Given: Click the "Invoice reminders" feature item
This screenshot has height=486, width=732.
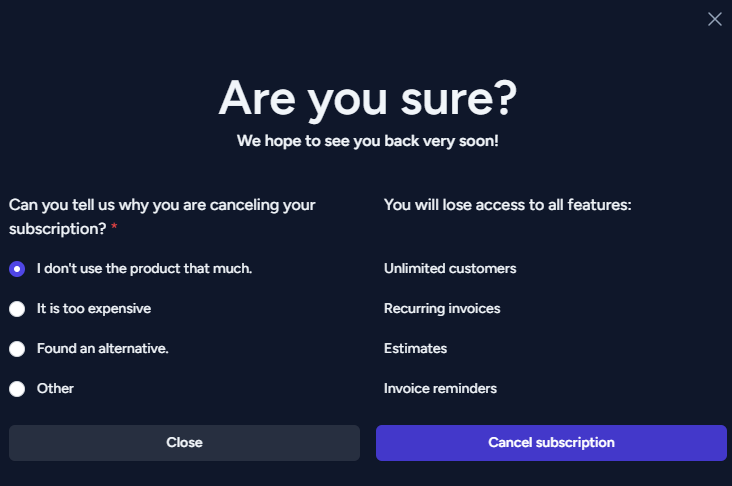Looking at the screenshot, I should [x=440, y=388].
